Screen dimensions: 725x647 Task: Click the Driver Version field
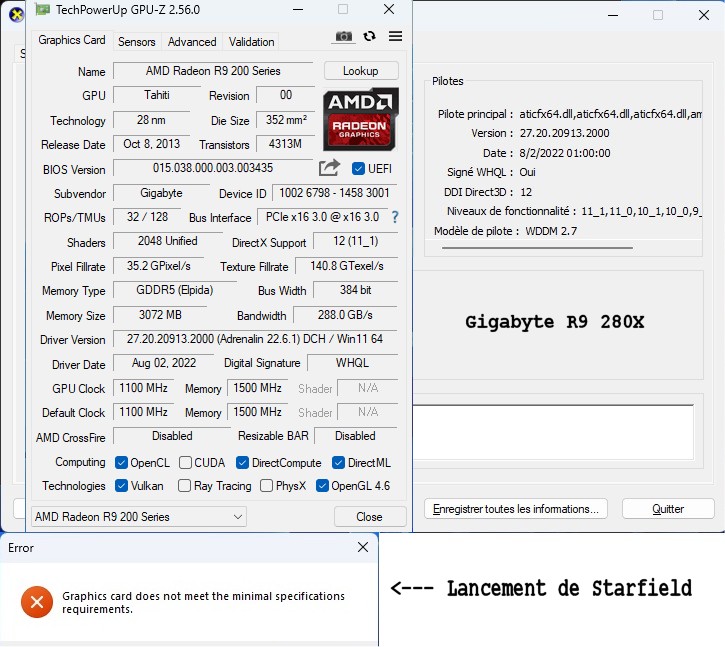click(255, 339)
